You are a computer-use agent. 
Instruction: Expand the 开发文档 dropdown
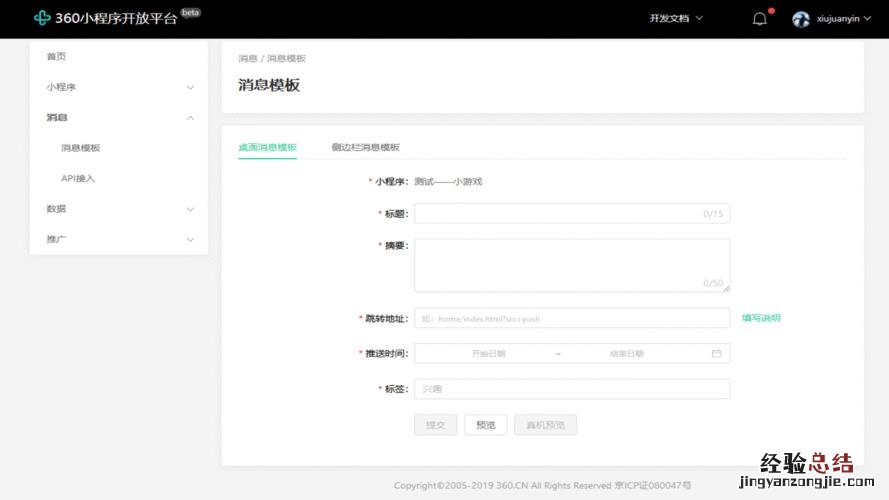[x=676, y=18]
